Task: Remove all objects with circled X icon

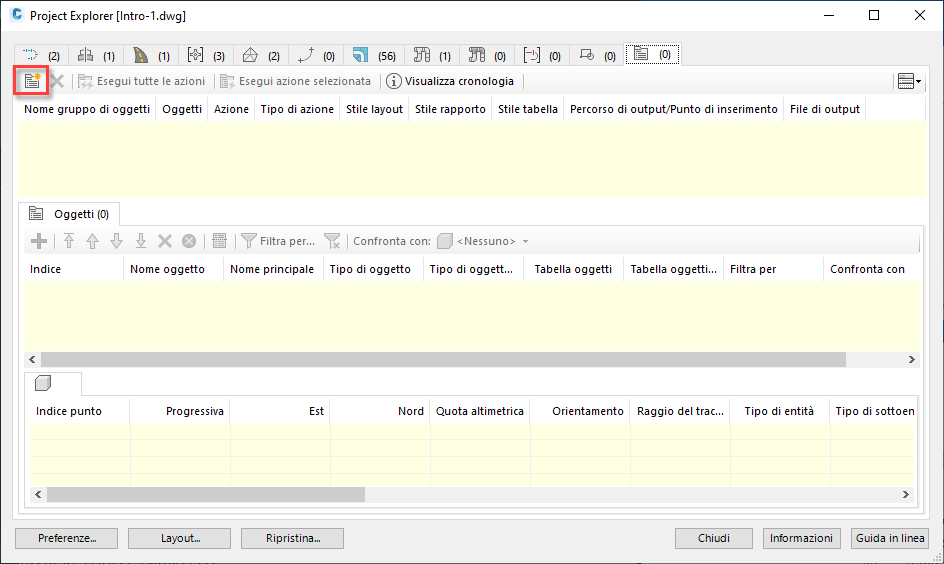Action: (x=188, y=241)
